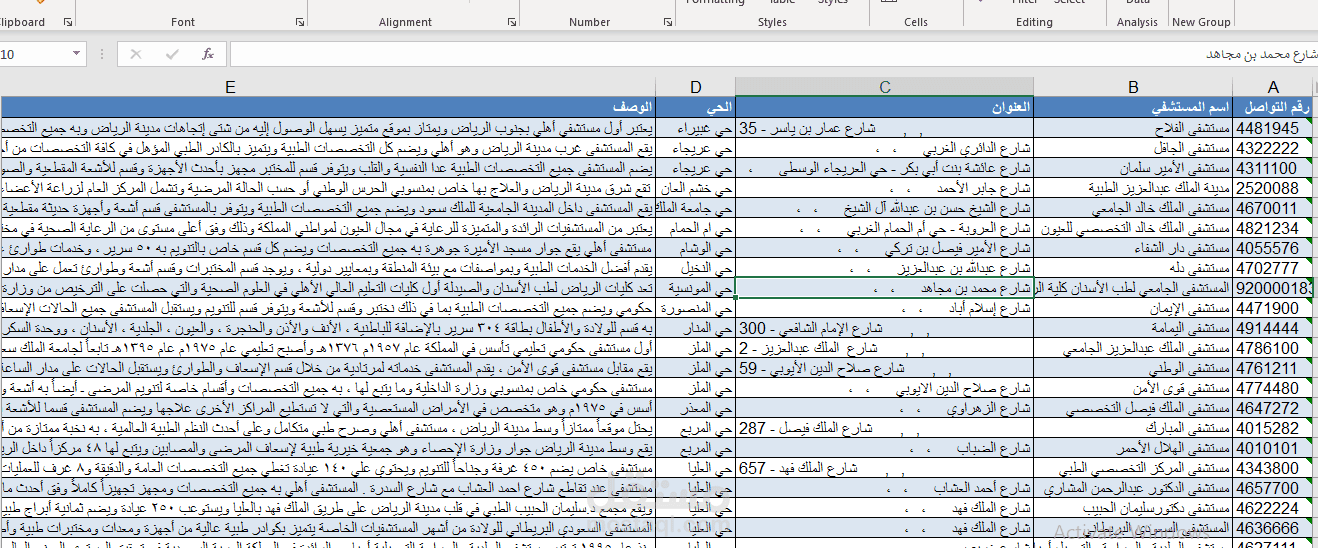Screen dimensions: 1318x548
Task: Select cell with number 4322222
Action: [1272, 148]
